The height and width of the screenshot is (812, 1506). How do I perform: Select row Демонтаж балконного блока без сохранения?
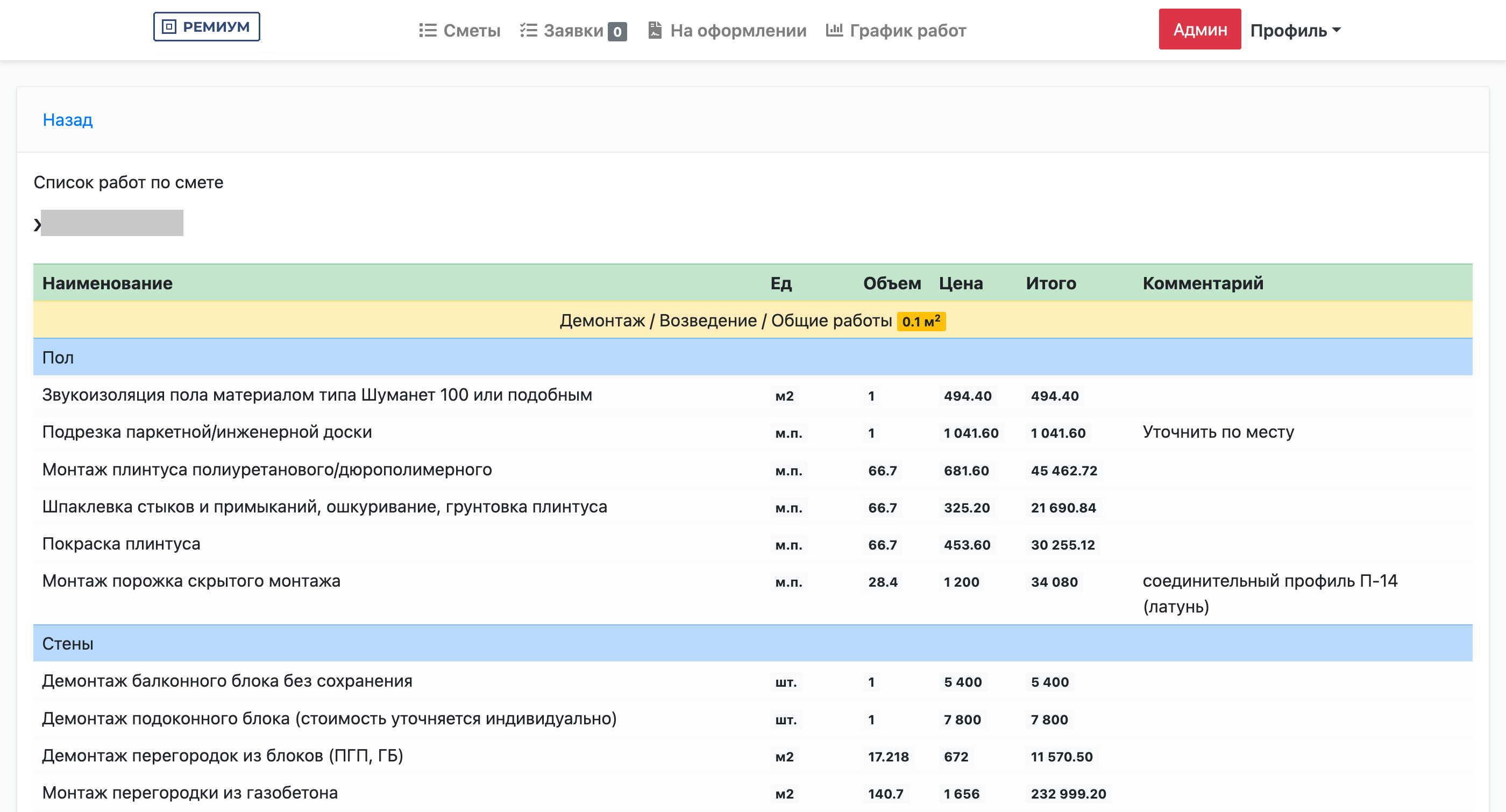point(752,681)
